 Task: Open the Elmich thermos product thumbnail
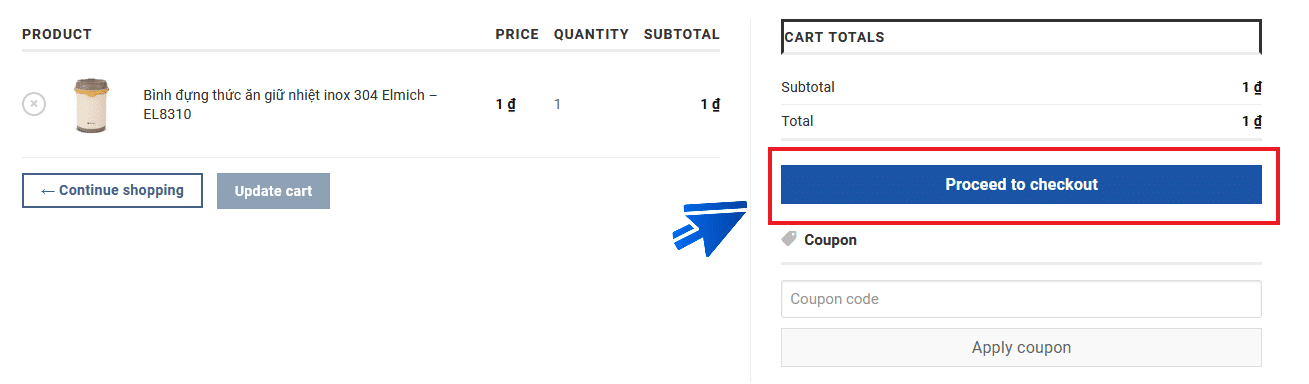click(x=91, y=105)
